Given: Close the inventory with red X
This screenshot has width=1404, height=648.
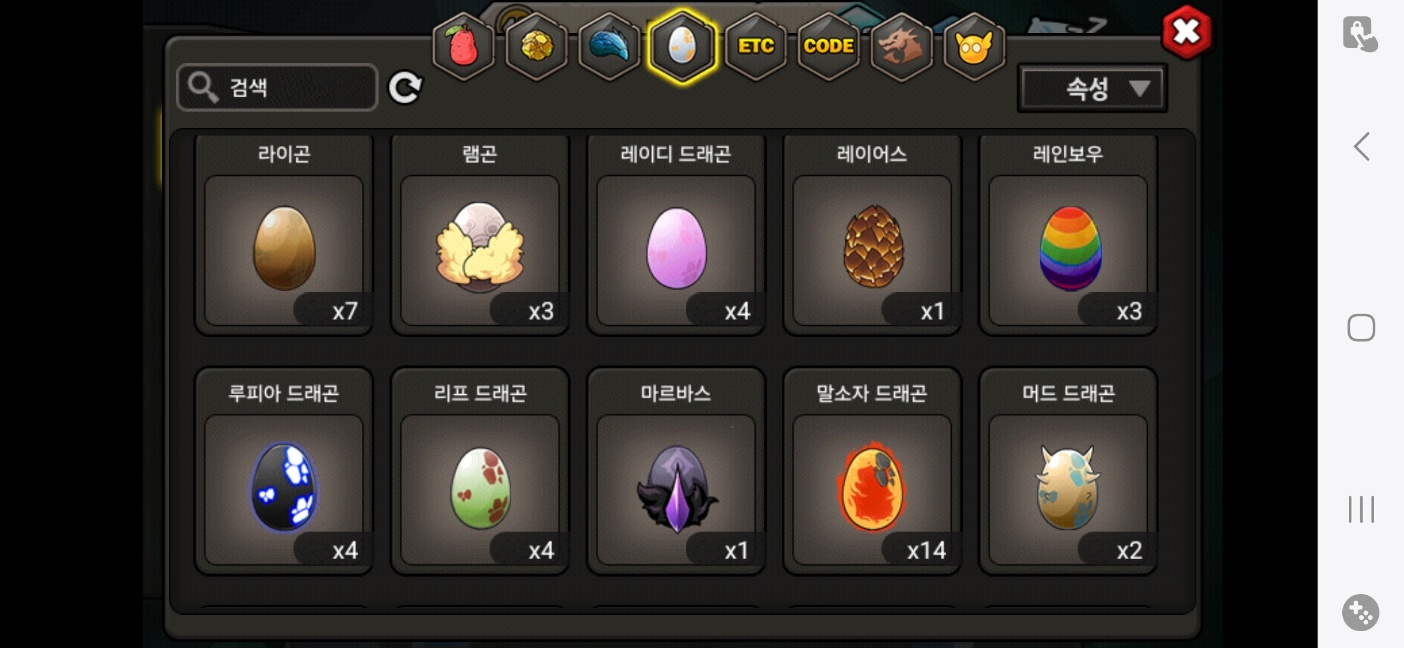Looking at the screenshot, I should tap(1186, 33).
